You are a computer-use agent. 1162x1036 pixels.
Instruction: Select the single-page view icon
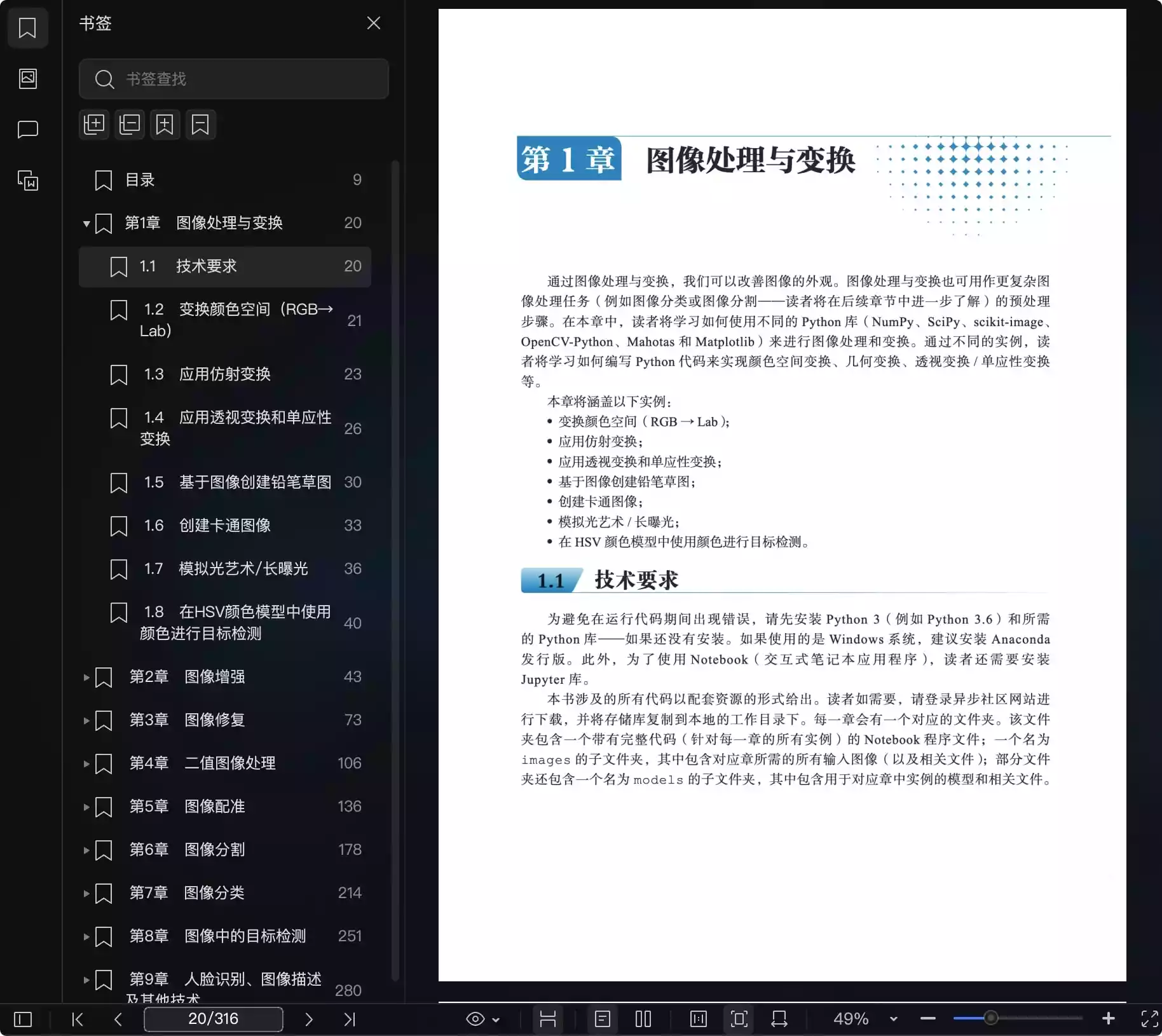pos(603,1019)
